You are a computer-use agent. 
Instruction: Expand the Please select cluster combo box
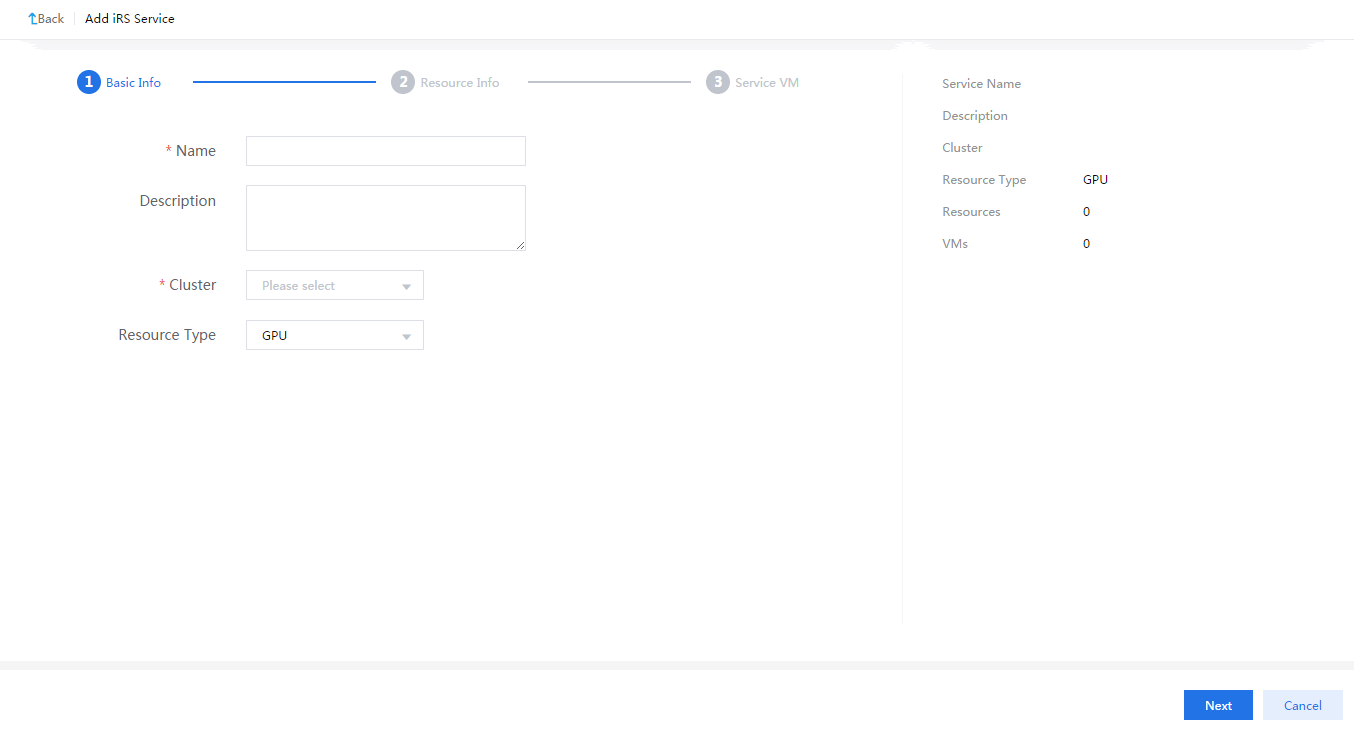point(334,285)
